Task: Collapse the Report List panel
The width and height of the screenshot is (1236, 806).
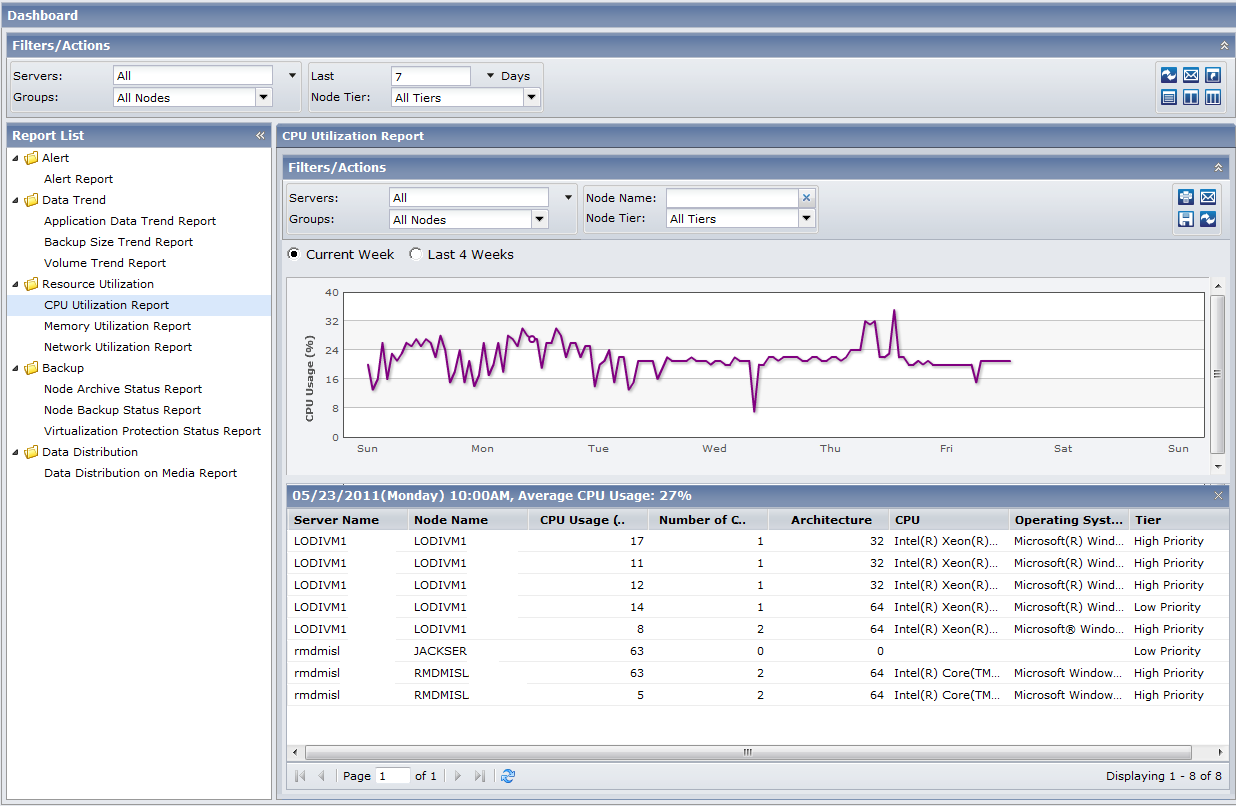Action: click(x=260, y=136)
